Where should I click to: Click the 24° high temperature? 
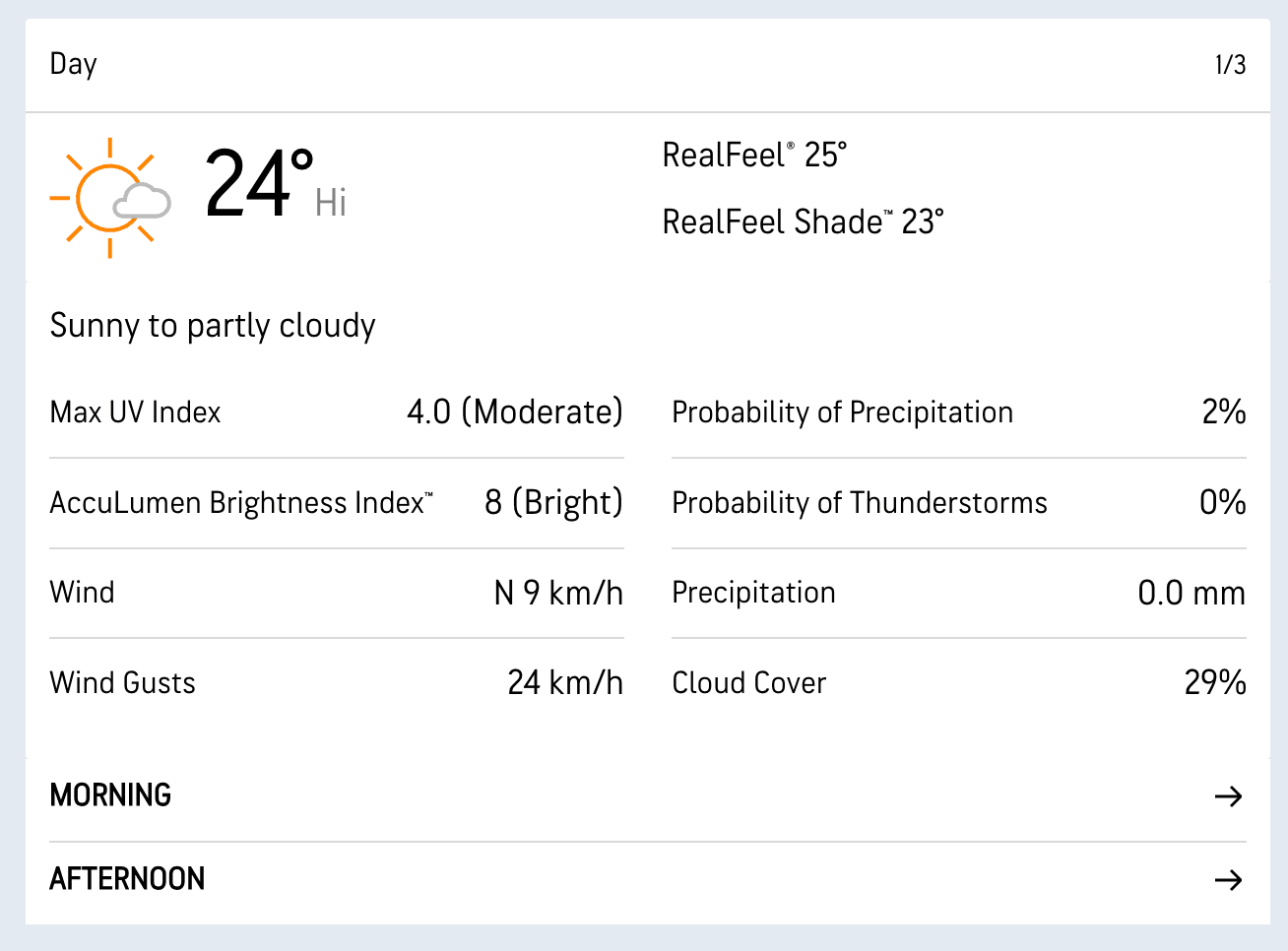tap(258, 183)
